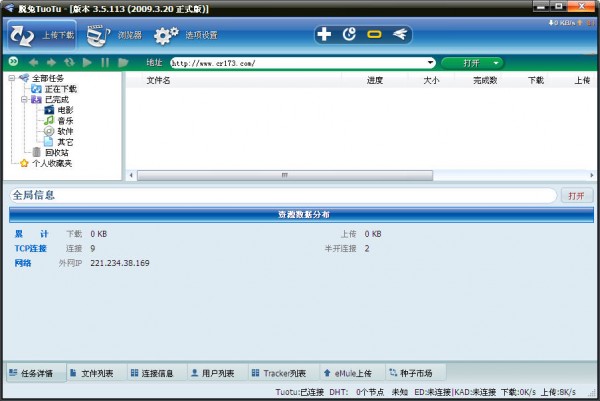Select 正在下载 in the task tree
Screen dimensions: 600x401
tap(60, 89)
